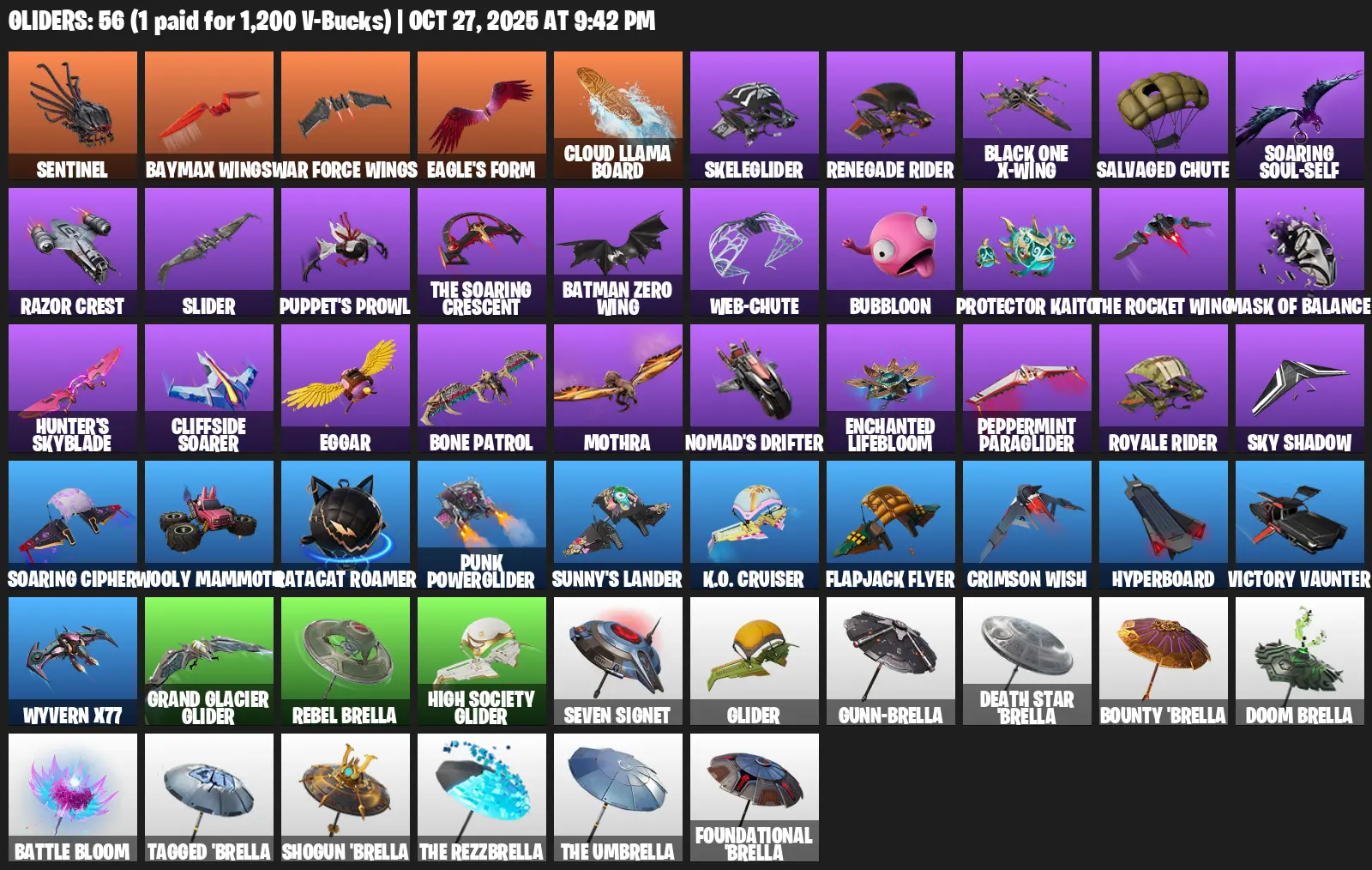
Task: Select the Foundational 'Brella tile
Action: 755,798
